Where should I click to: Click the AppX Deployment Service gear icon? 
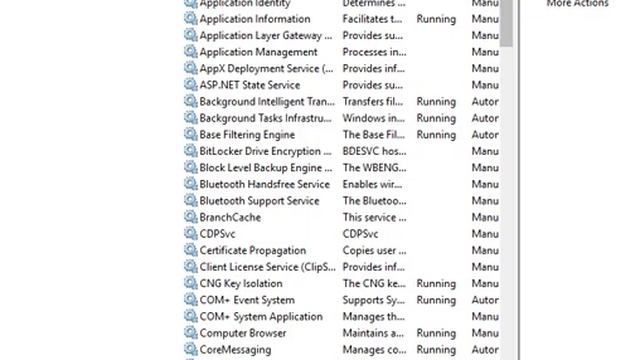pyautogui.click(x=191, y=68)
